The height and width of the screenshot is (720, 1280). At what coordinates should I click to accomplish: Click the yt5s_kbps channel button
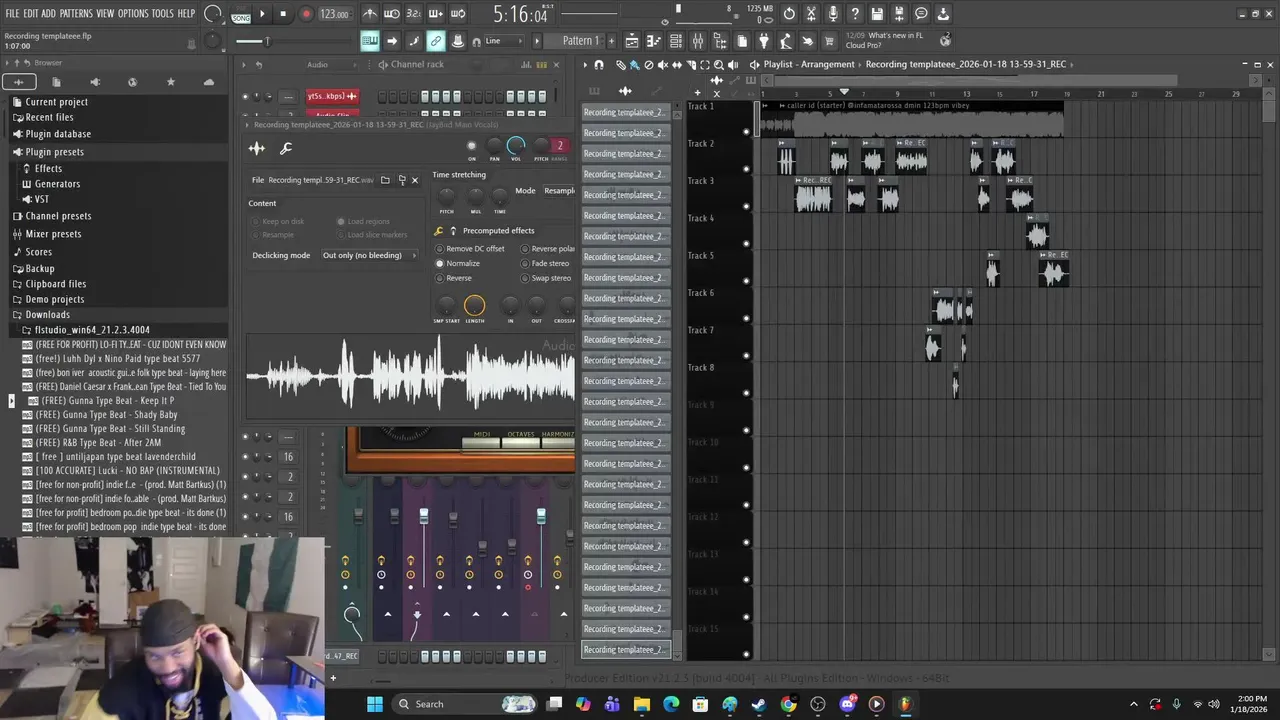tap(332, 96)
